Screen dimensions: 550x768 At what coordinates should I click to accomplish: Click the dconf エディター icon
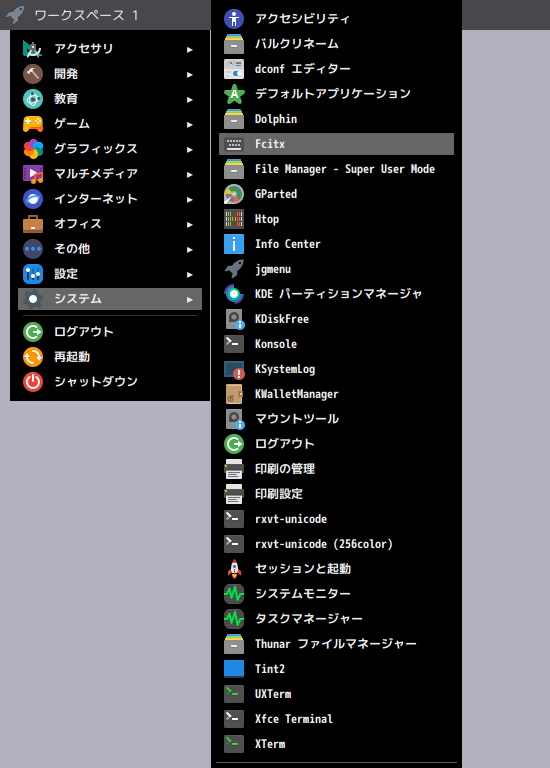pyautogui.click(x=234, y=69)
